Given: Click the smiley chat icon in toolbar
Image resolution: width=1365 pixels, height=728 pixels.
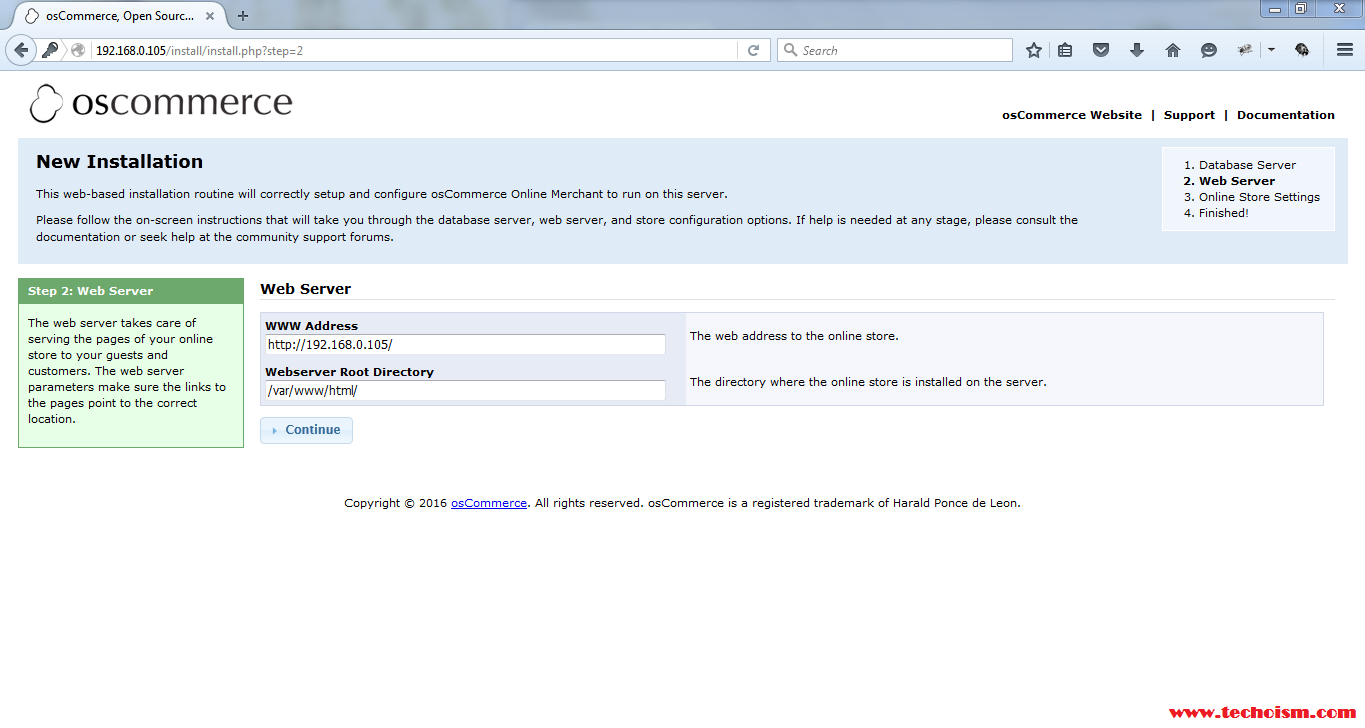Looking at the screenshot, I should (x=1209, y=50).
